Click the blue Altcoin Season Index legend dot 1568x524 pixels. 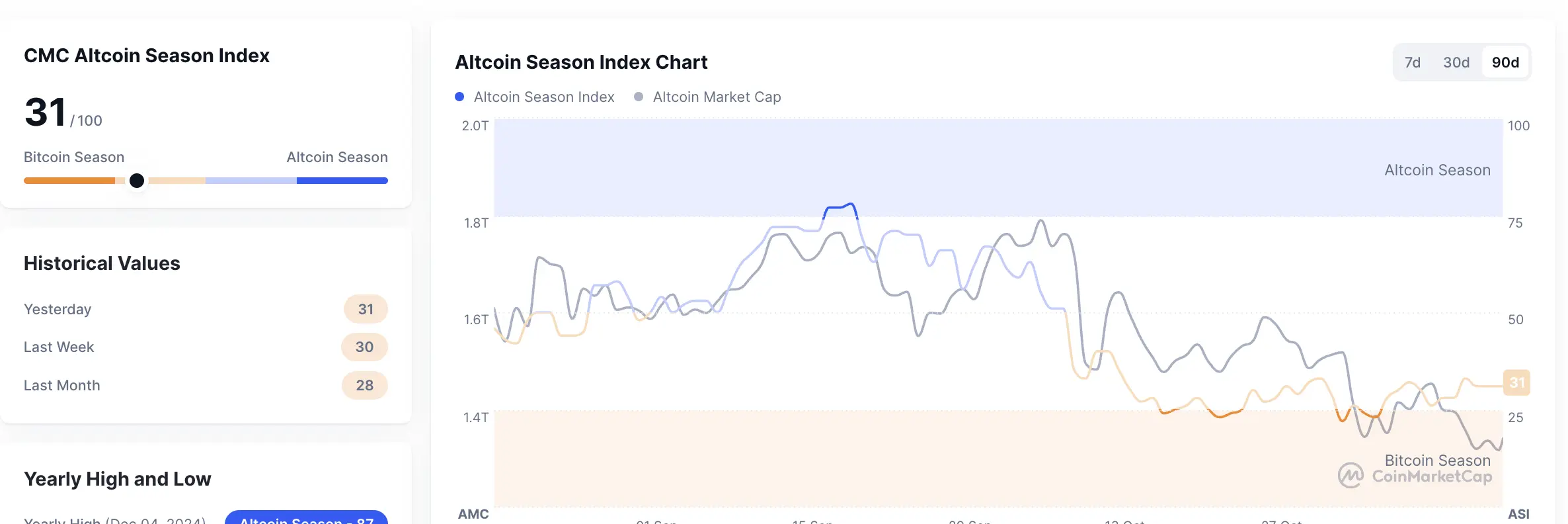click(x=458, y=97)
